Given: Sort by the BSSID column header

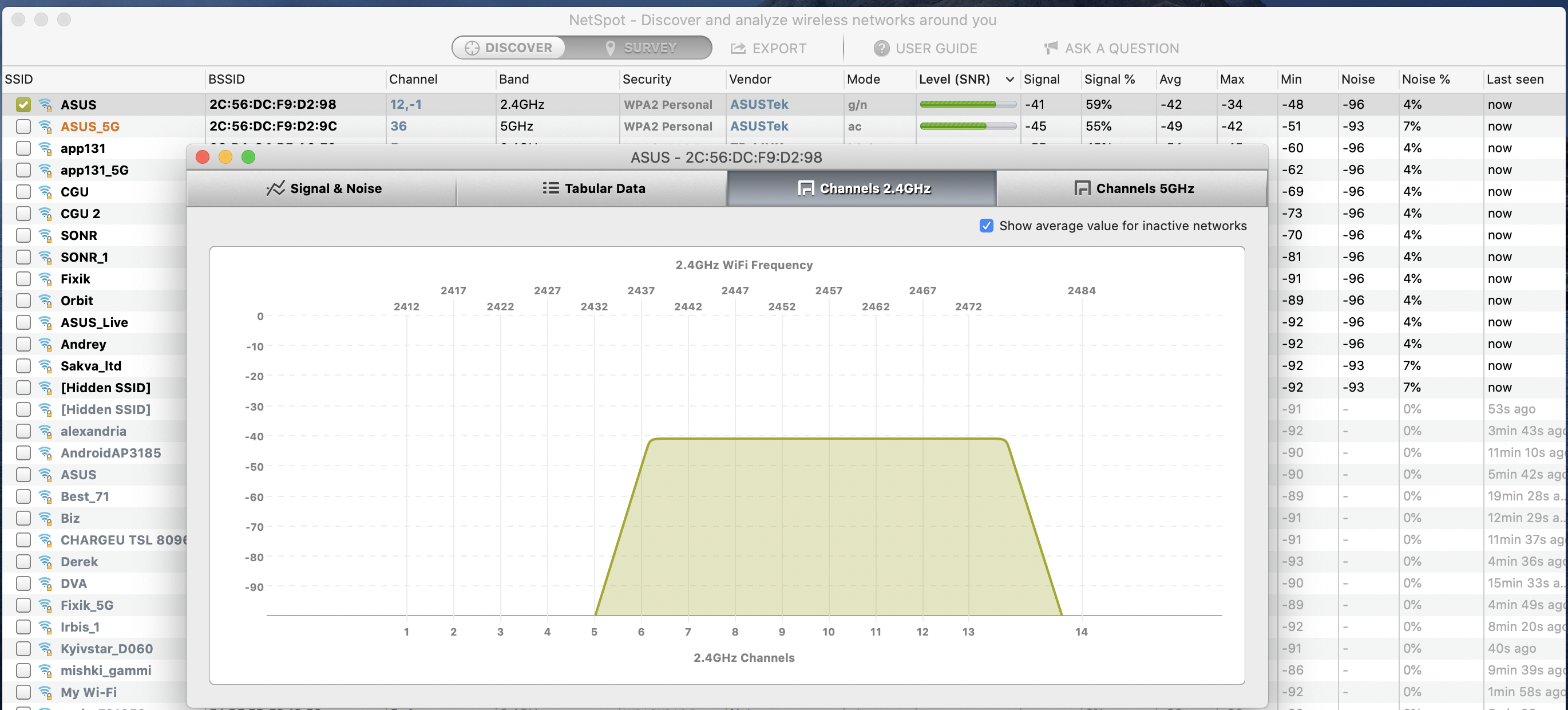Looking at the screenshot, I should pos(295,79).
